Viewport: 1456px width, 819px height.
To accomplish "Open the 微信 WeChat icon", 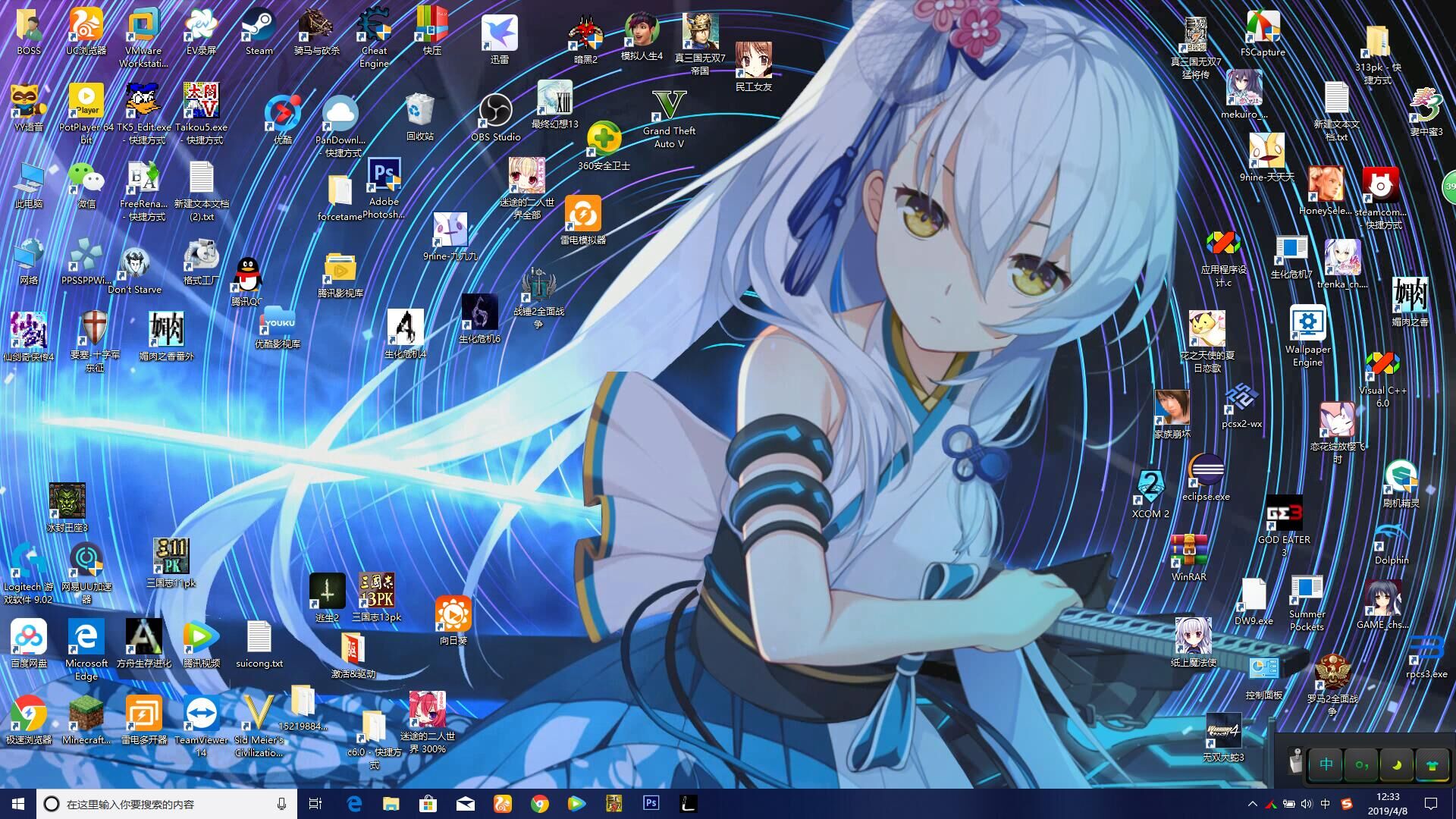I will pos(86,185).
